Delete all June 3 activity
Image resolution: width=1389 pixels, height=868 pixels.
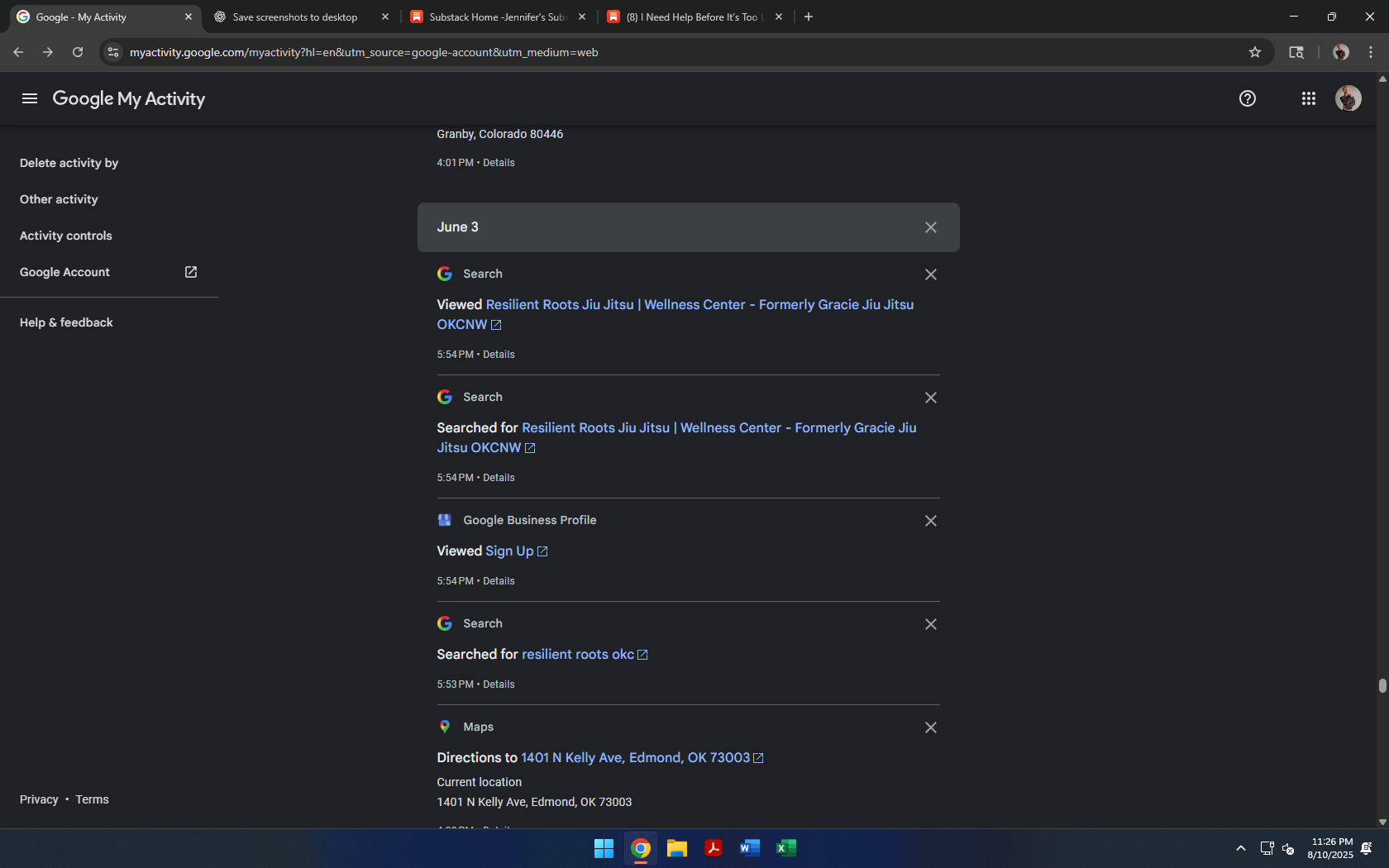tap(931, 227)
